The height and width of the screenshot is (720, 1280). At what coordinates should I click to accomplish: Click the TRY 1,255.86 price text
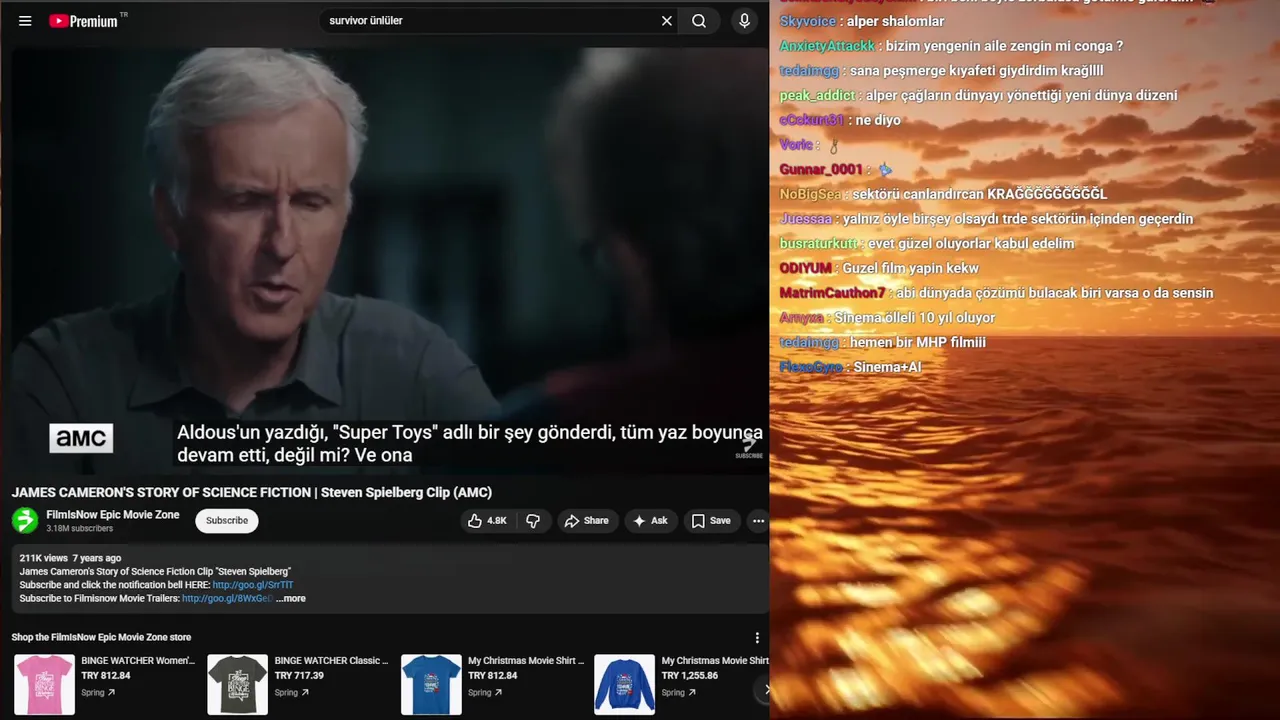coord(690,676)
